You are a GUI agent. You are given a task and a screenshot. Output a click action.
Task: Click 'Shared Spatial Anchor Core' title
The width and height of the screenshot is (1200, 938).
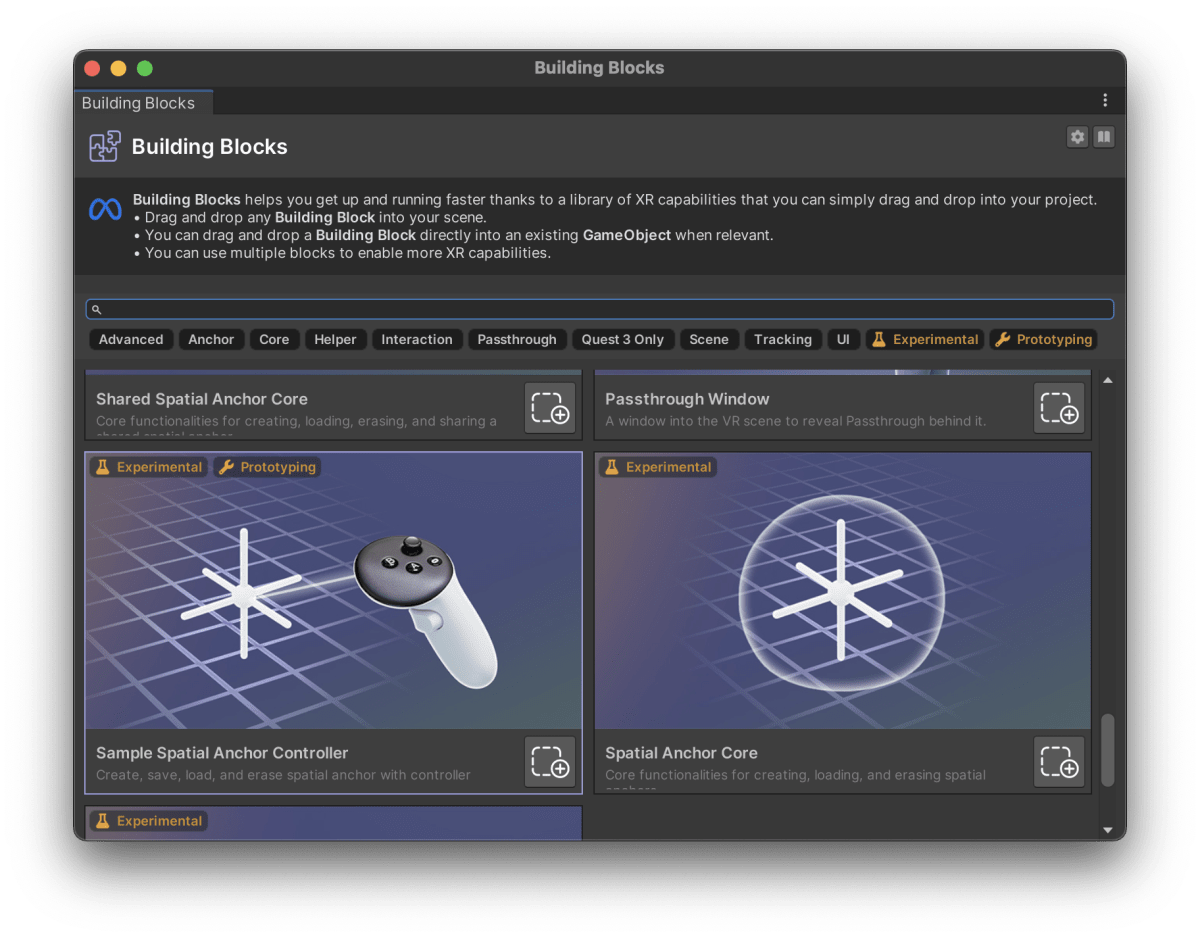[x=202, y=399]
